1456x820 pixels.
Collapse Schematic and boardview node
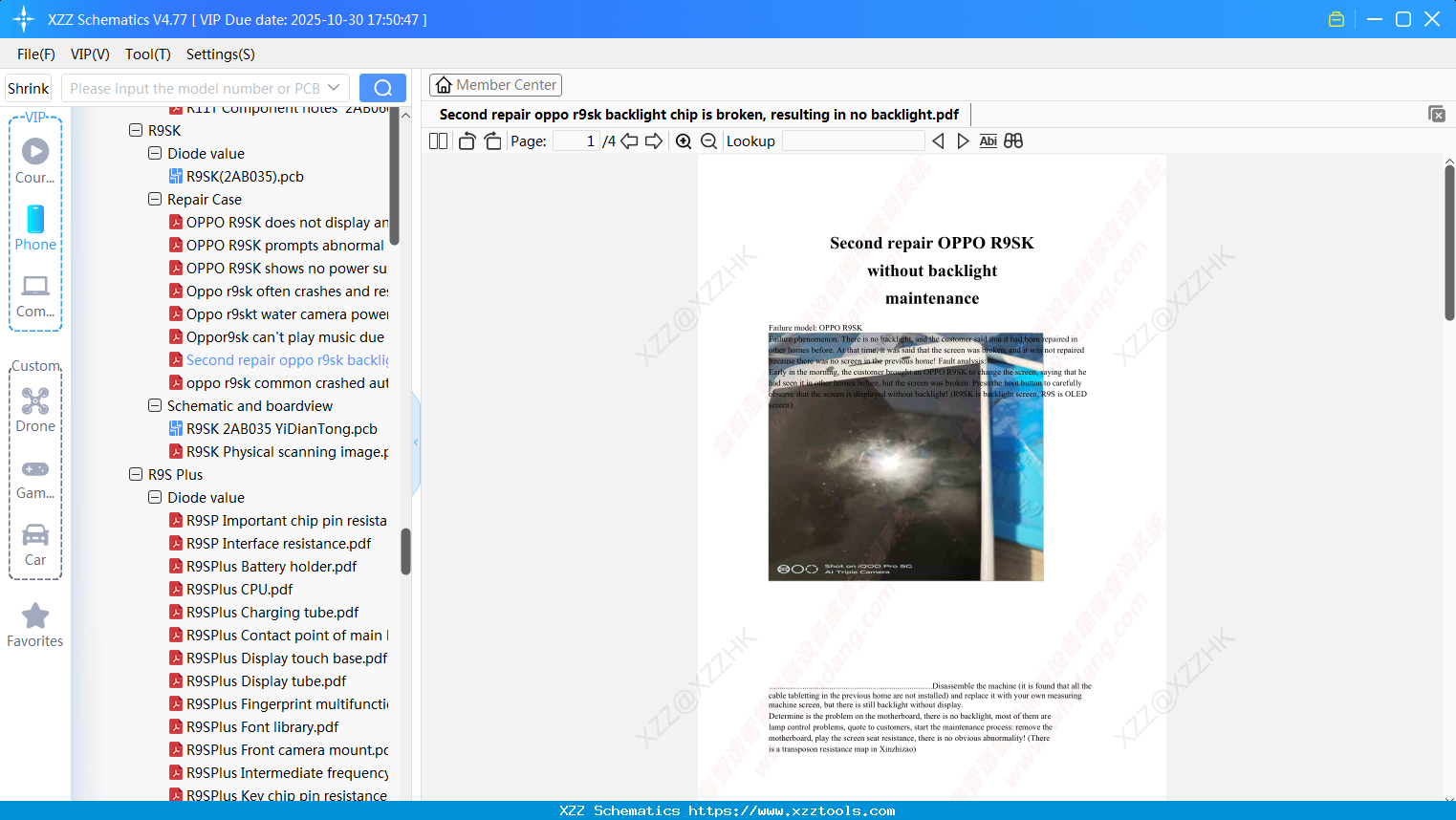[x=155, y=405]
